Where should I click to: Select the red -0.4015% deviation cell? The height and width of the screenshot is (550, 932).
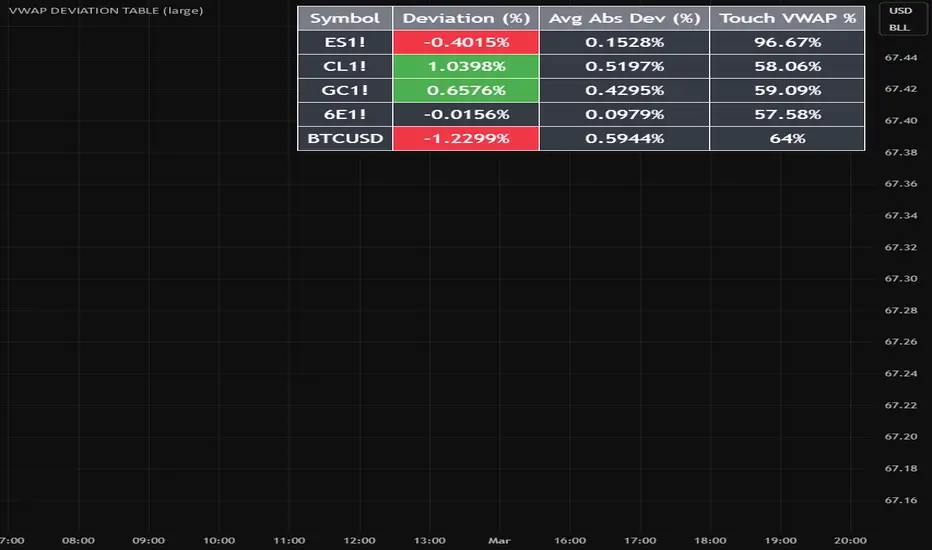[x=466, y=42]
